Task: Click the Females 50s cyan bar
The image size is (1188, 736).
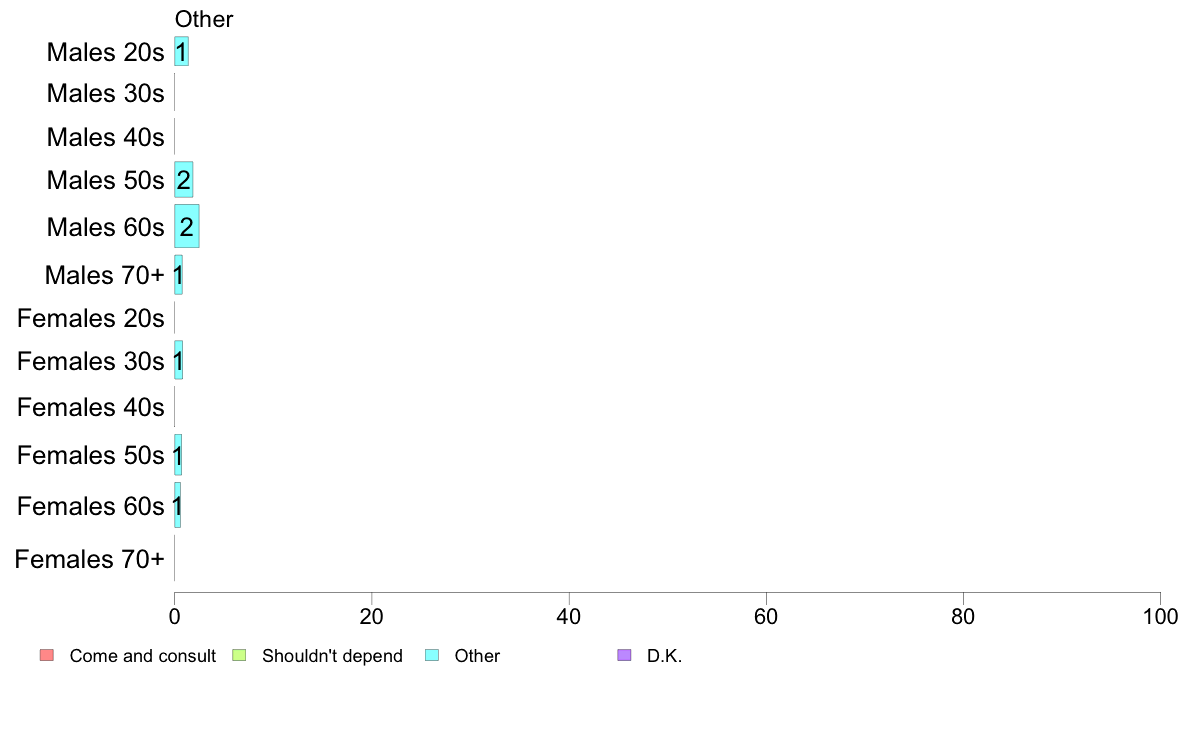Action: pos(178,455)
